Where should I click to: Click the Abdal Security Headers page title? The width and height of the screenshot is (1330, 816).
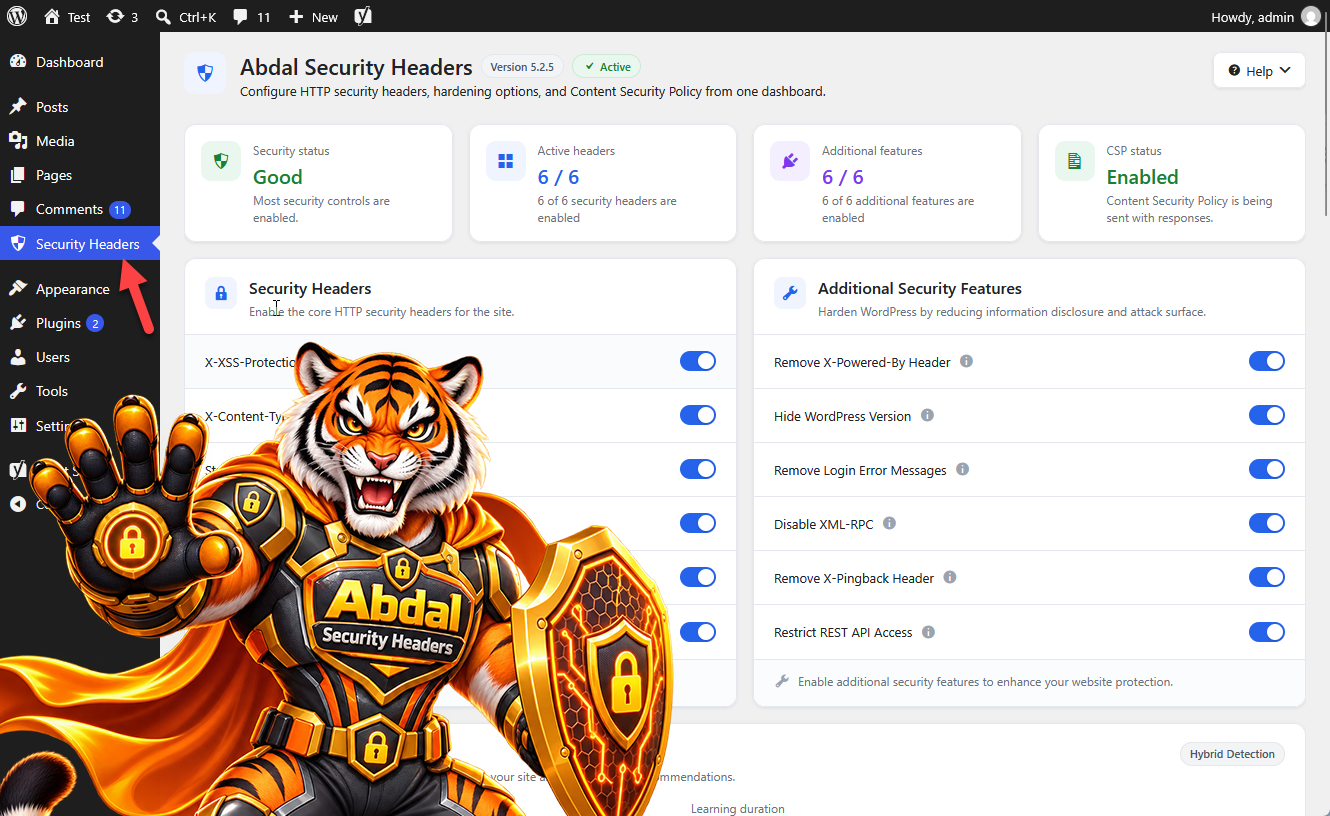(x=356, y=68)
